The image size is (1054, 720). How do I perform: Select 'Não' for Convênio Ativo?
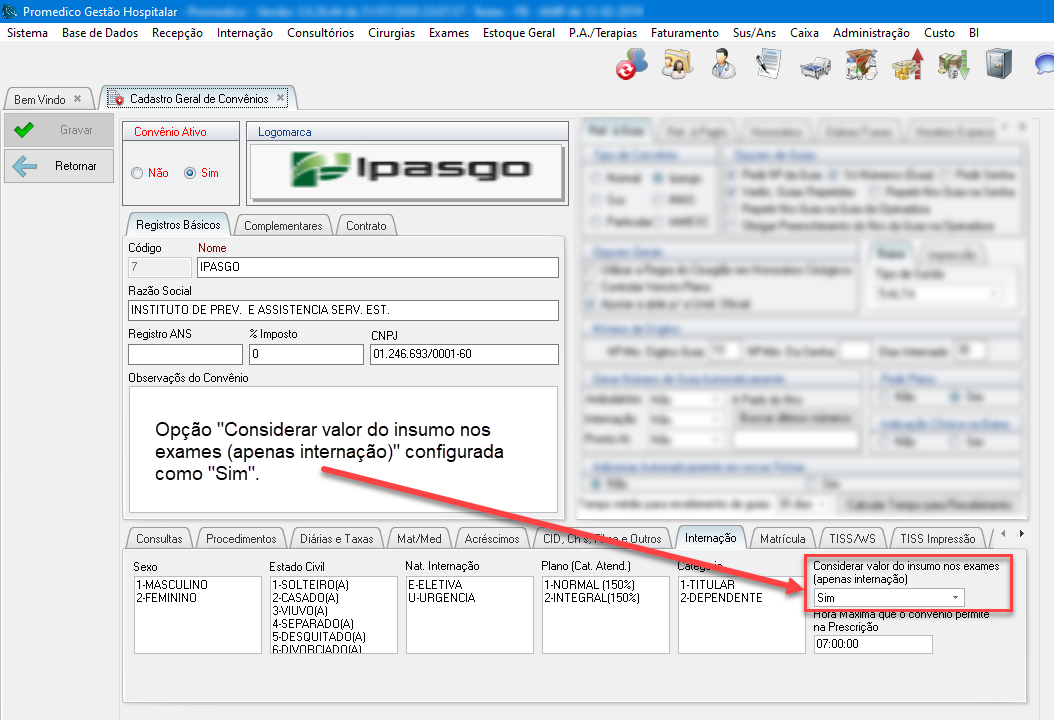coord(138,173)
